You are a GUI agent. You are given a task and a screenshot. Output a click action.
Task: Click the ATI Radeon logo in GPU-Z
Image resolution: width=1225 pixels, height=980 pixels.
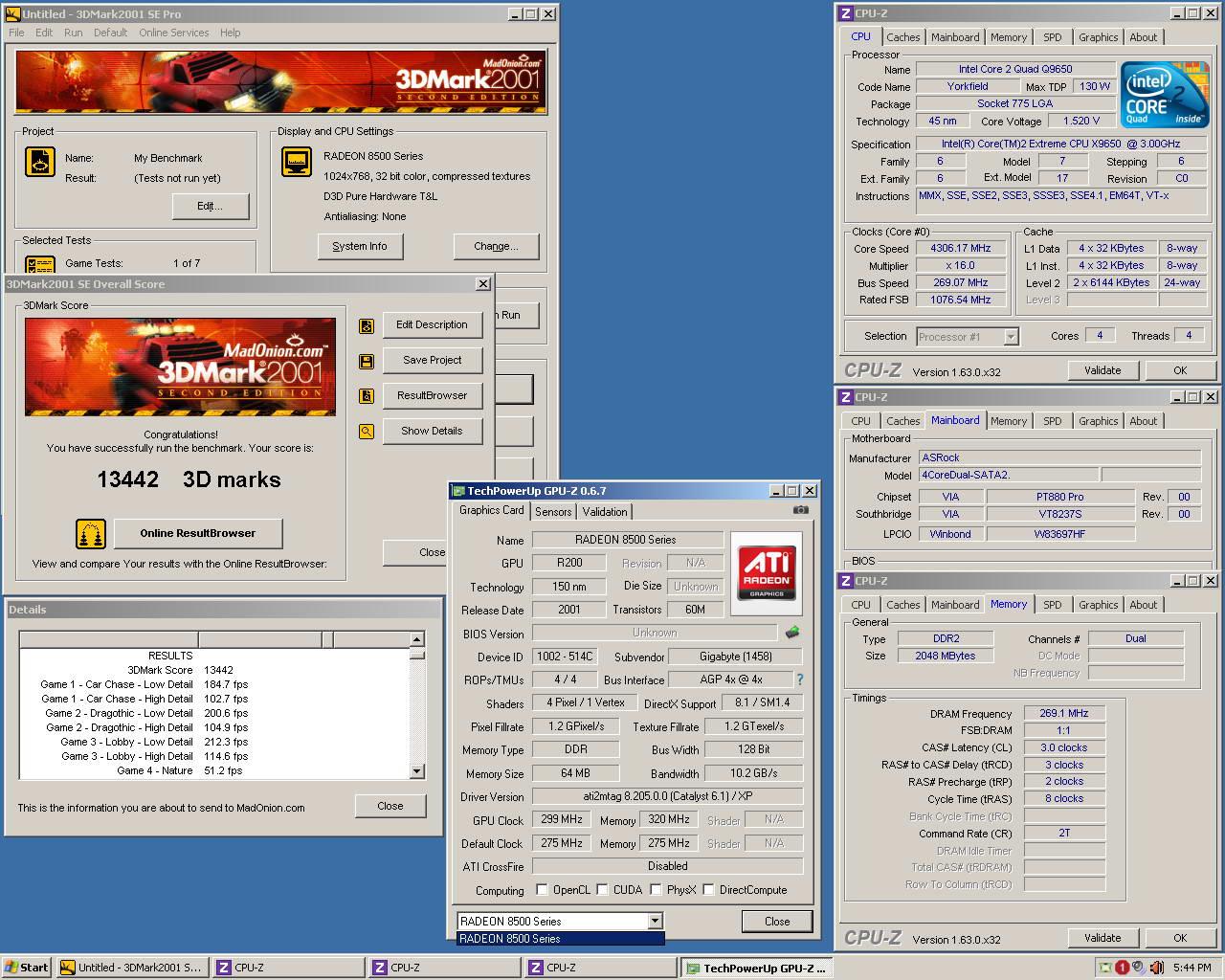tap(767, 572)
